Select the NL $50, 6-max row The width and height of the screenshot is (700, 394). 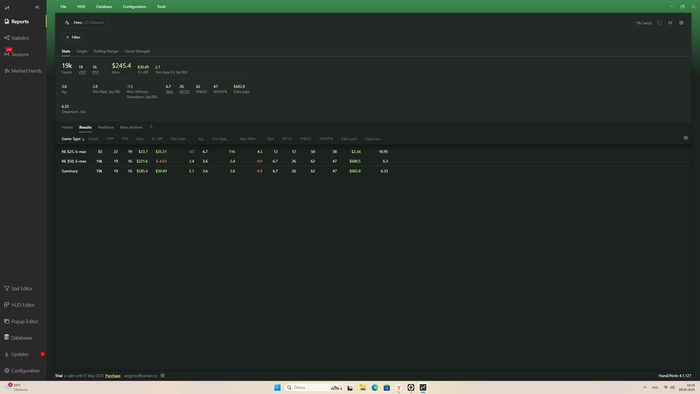373,161
